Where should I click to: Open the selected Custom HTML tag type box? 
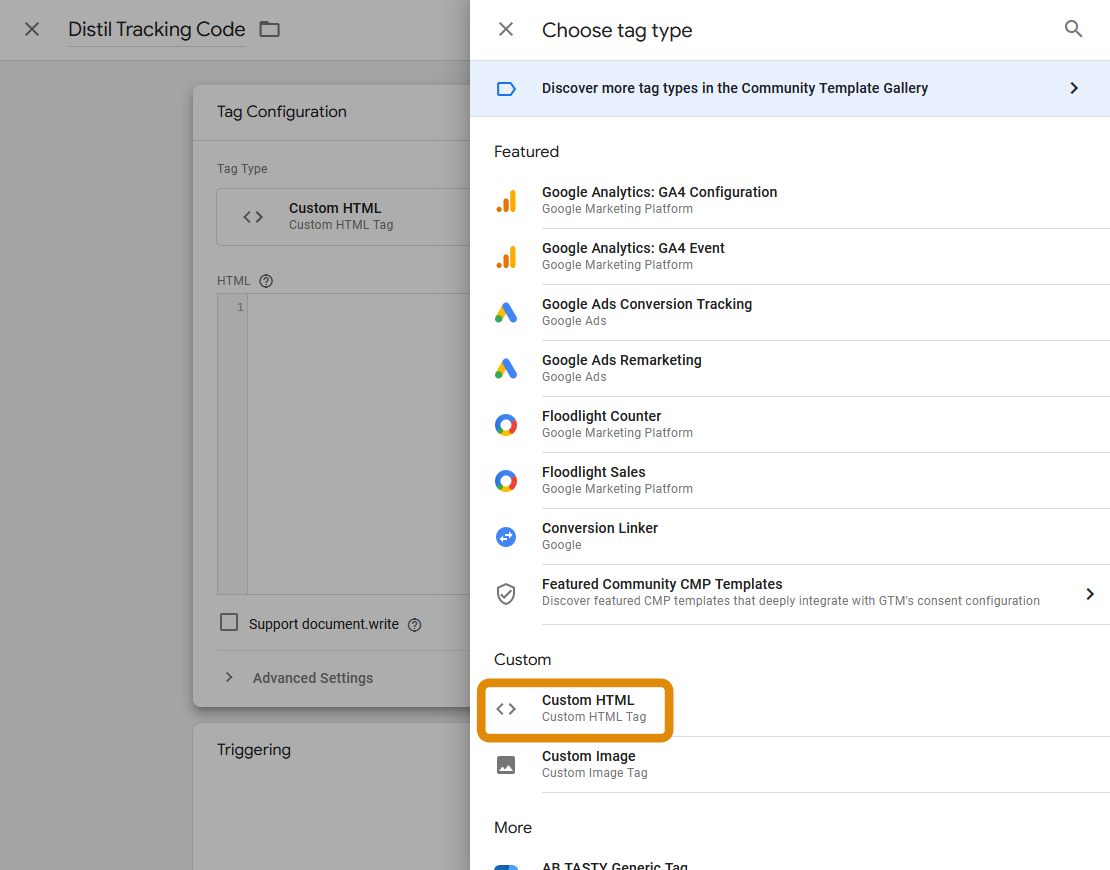(343, 217)
